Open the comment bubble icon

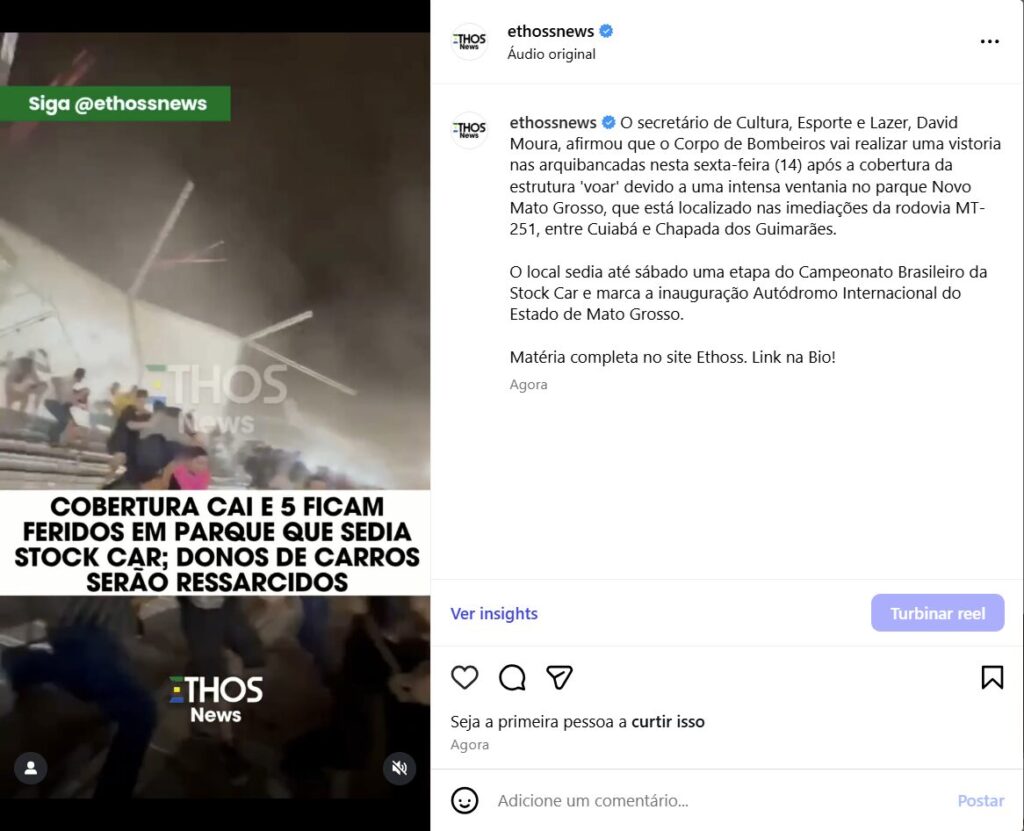[512, 677]
